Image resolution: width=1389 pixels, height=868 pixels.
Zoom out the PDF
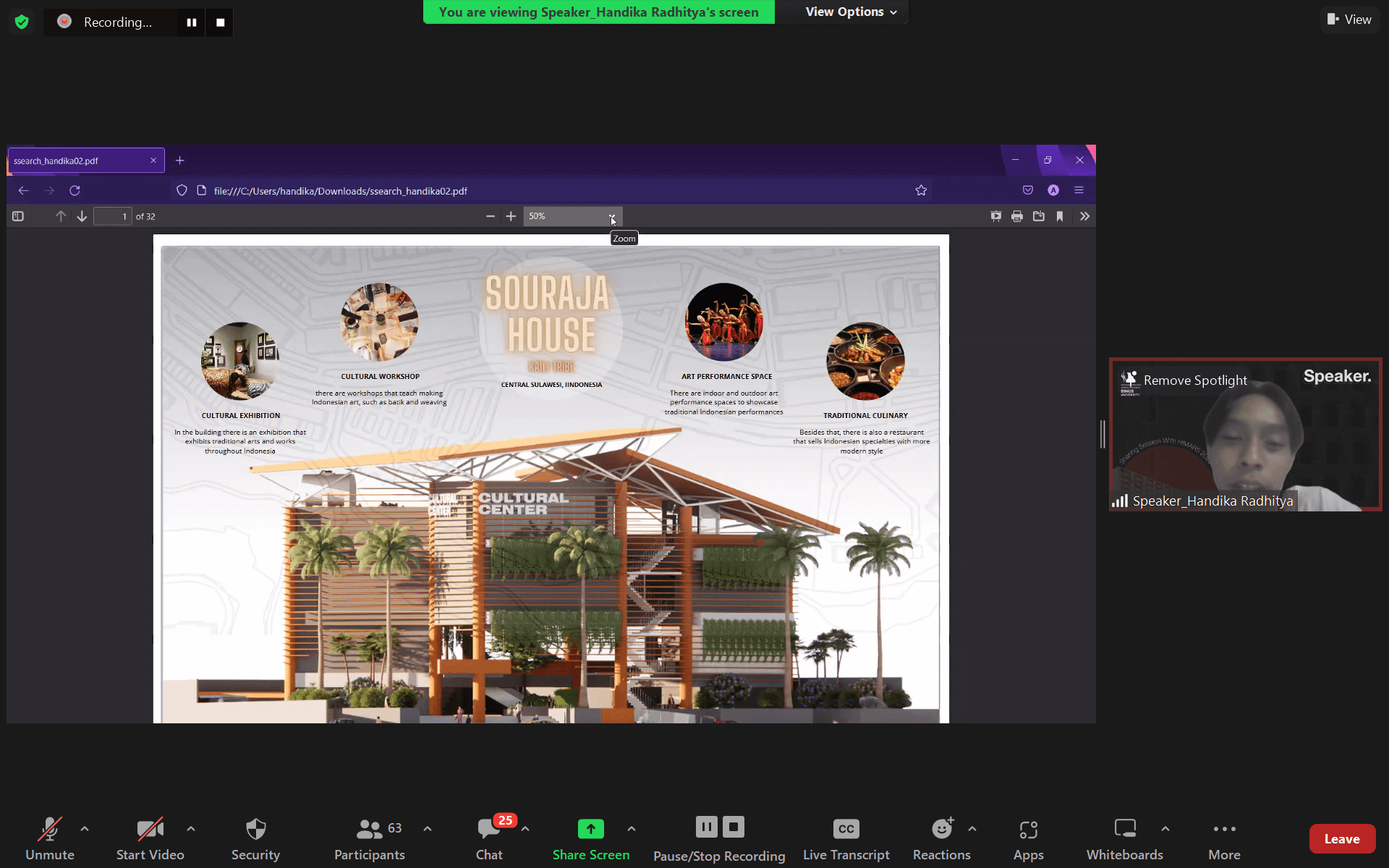click(490, 216)
